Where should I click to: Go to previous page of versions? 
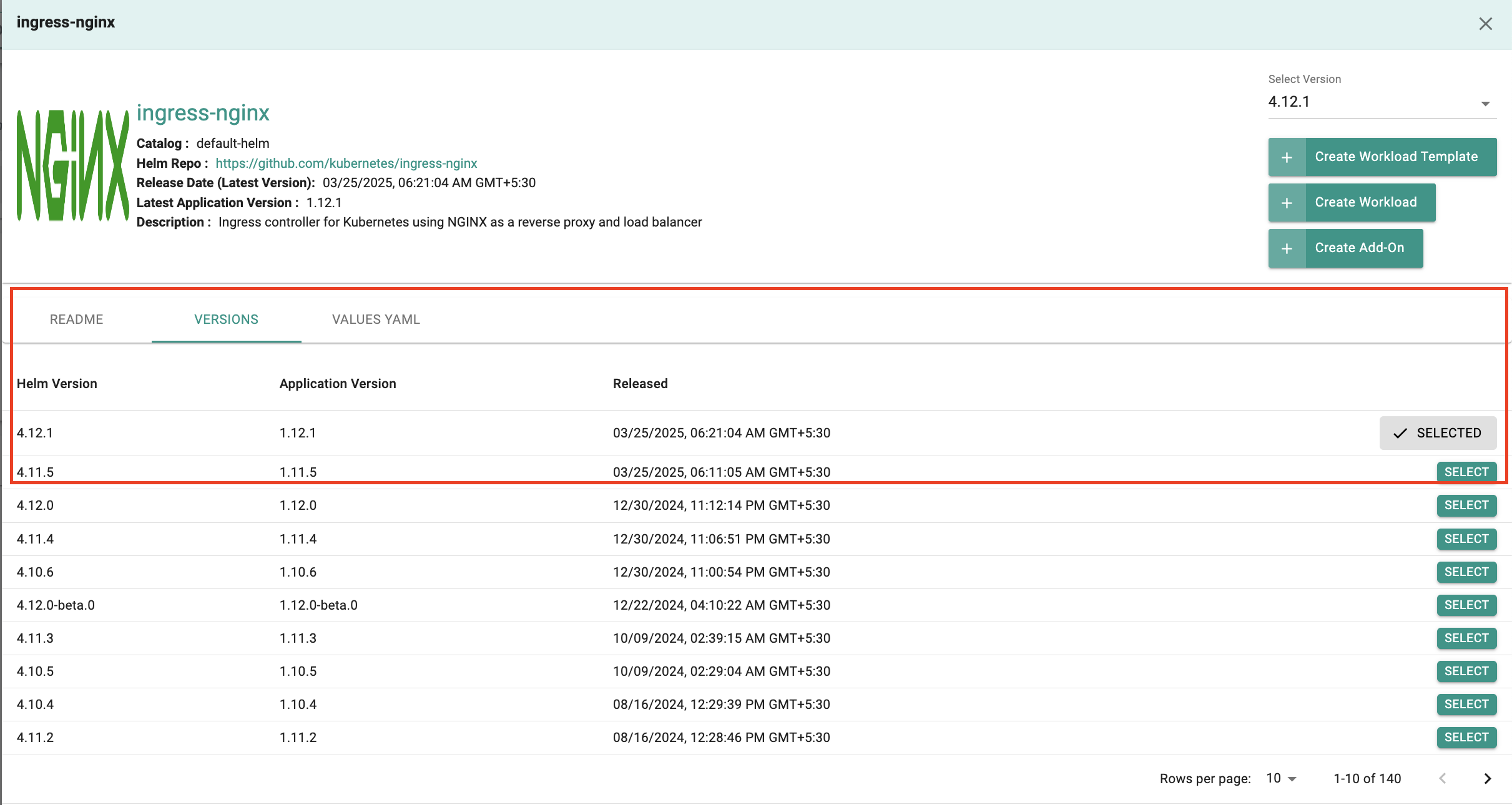[1443, 779]
